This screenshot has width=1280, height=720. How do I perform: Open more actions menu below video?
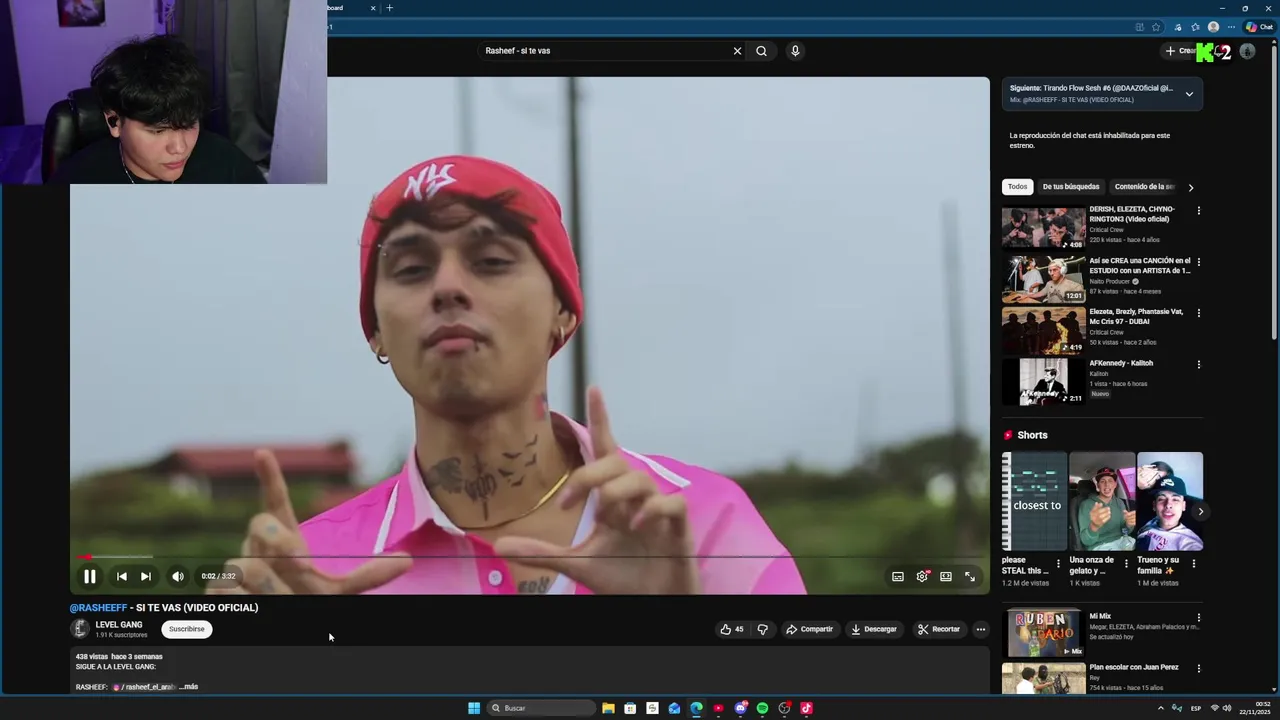point(981,629)
